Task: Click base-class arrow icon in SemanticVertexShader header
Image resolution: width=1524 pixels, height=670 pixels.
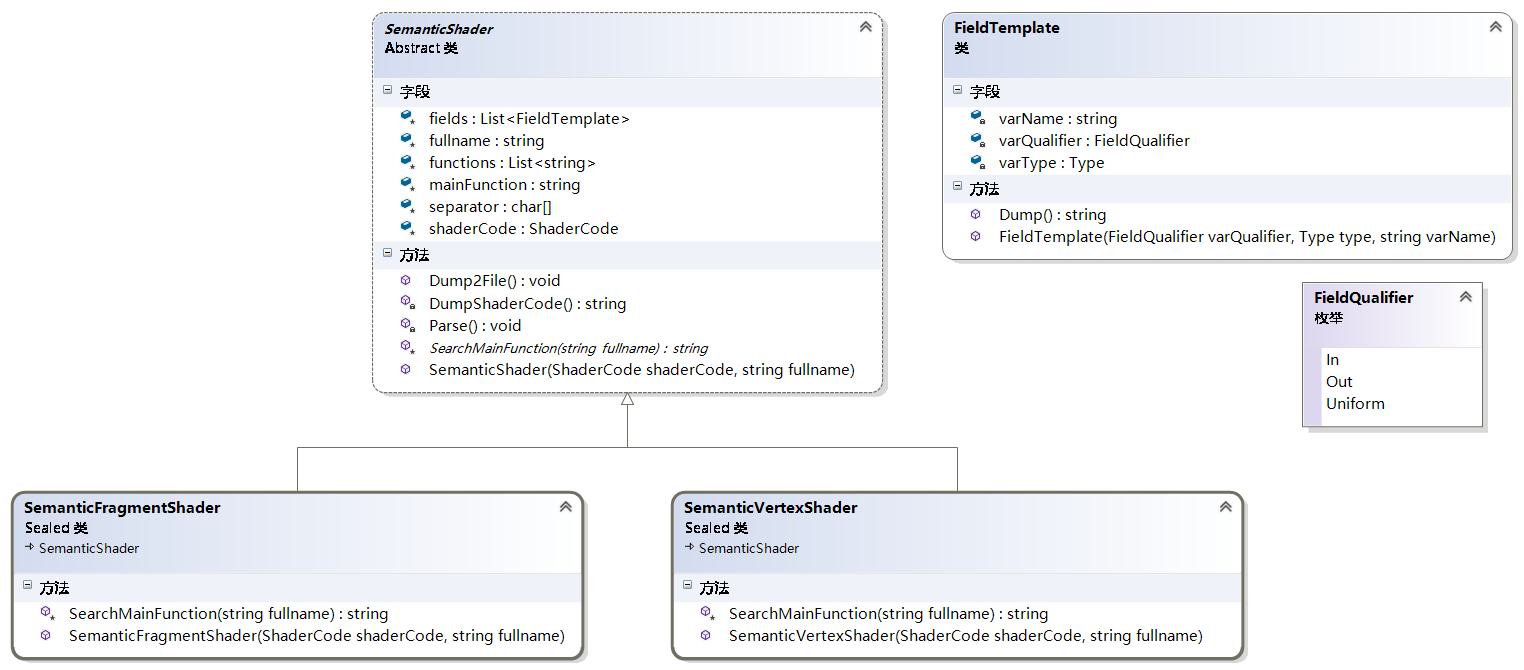Action: pos(690,548)
